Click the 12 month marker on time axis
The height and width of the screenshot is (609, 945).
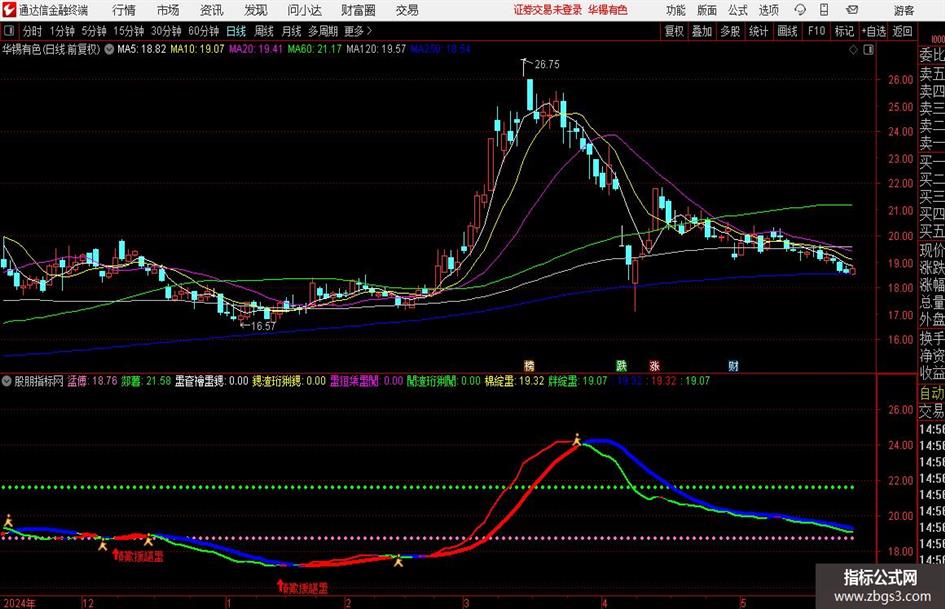pos(87,603)
